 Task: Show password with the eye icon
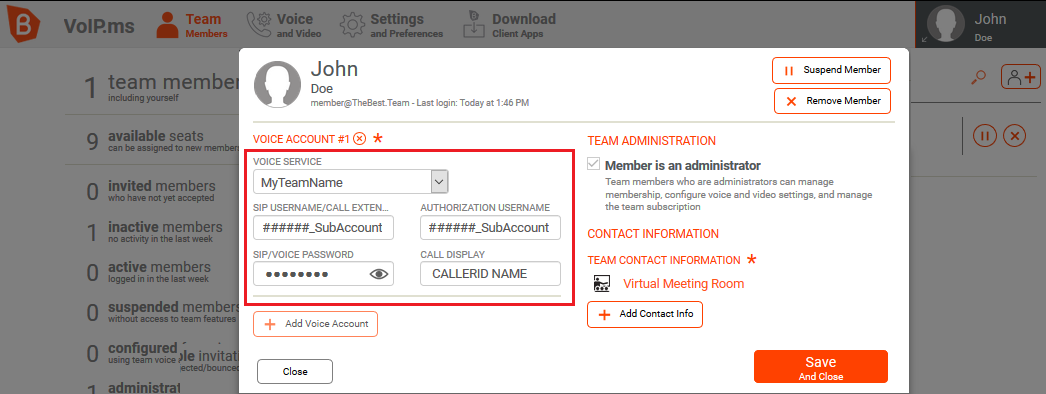[x=379, y=273]
